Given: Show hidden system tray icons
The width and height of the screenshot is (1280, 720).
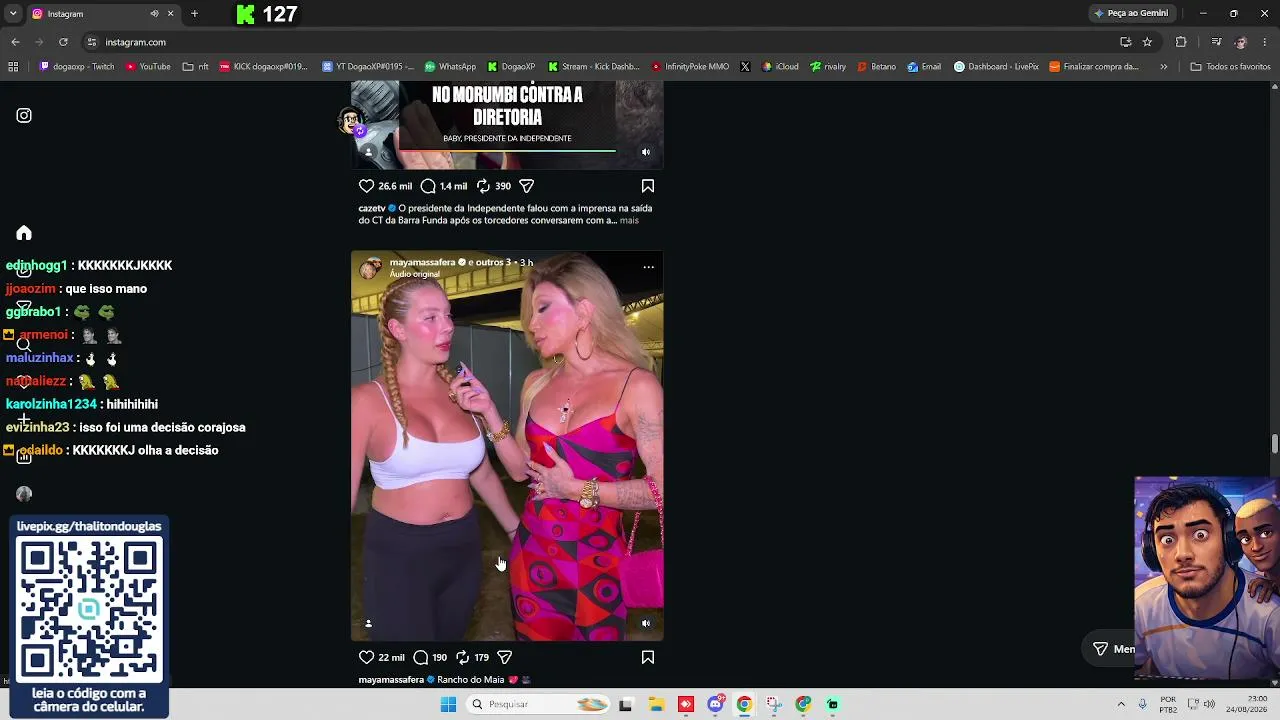Looking at the screenshot, I should tap(1121, 704).
